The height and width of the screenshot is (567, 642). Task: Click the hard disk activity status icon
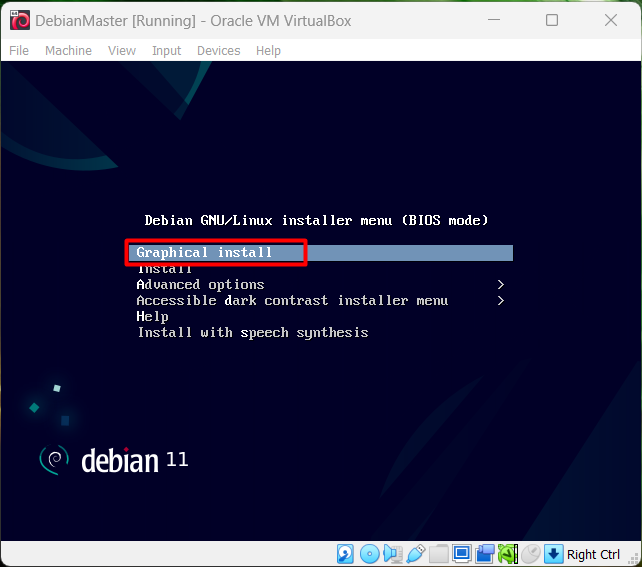click(345, 554)
